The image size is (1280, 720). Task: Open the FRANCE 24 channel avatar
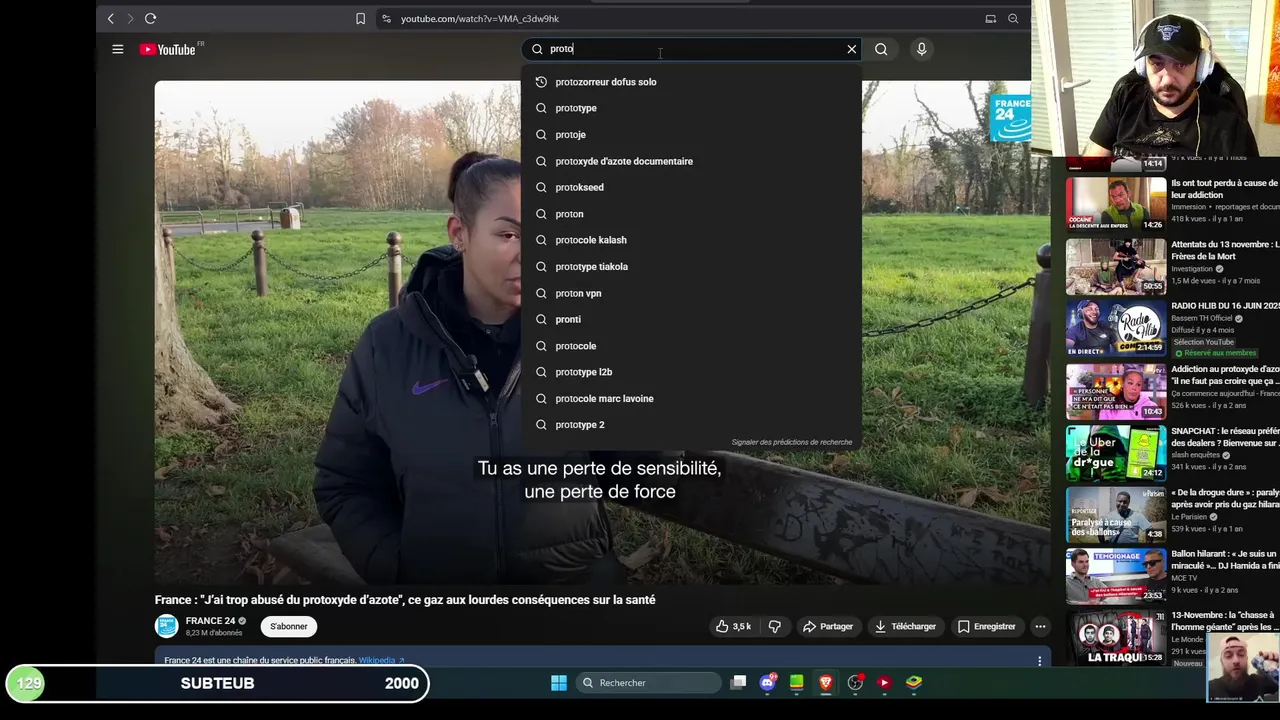click(x=166, y=627)
